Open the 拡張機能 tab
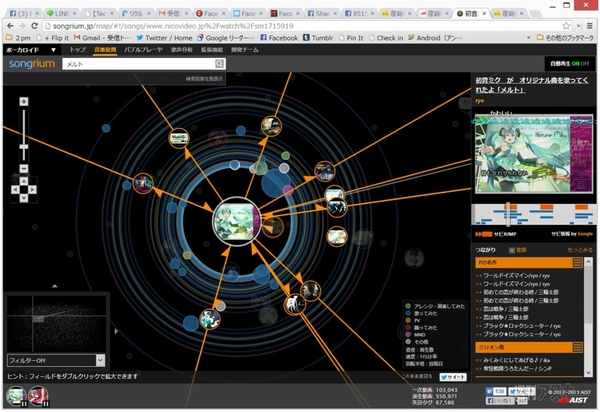The height and width of the screenshot is (412, 600). pos(212,50)
